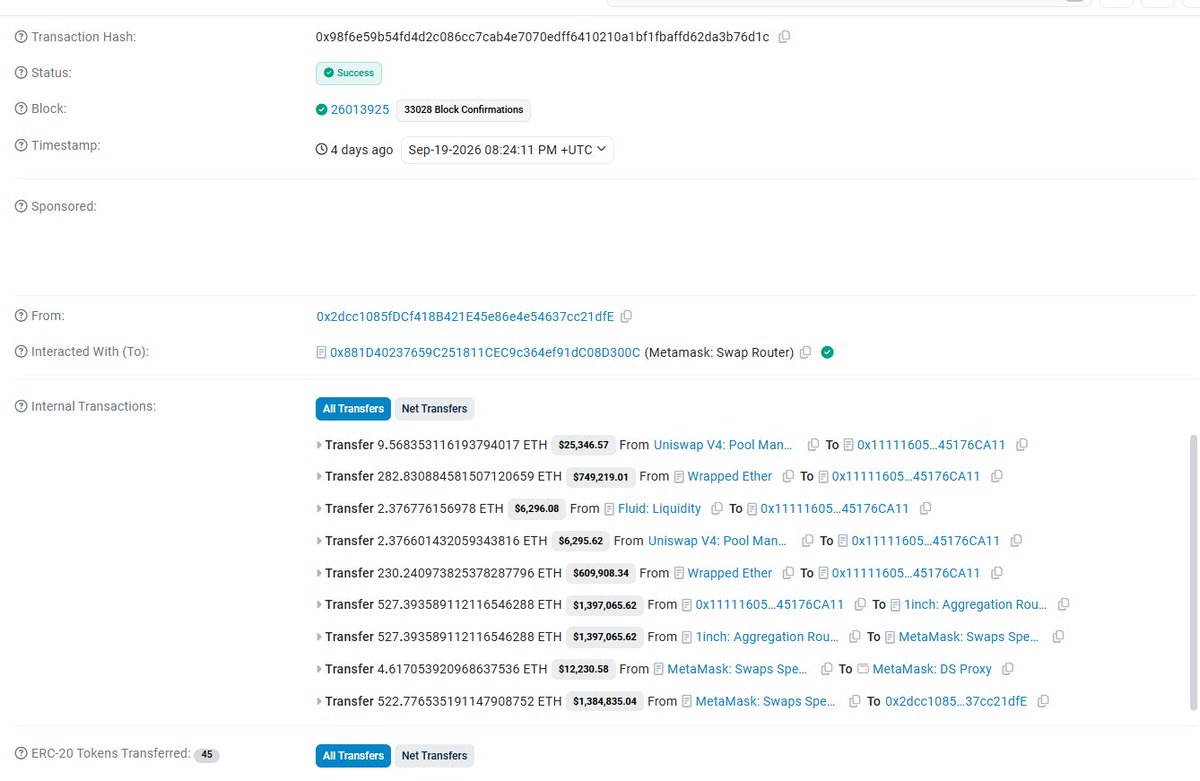Click help icon beside Sponsored label

pyautogui.click(x=21, y=207)
